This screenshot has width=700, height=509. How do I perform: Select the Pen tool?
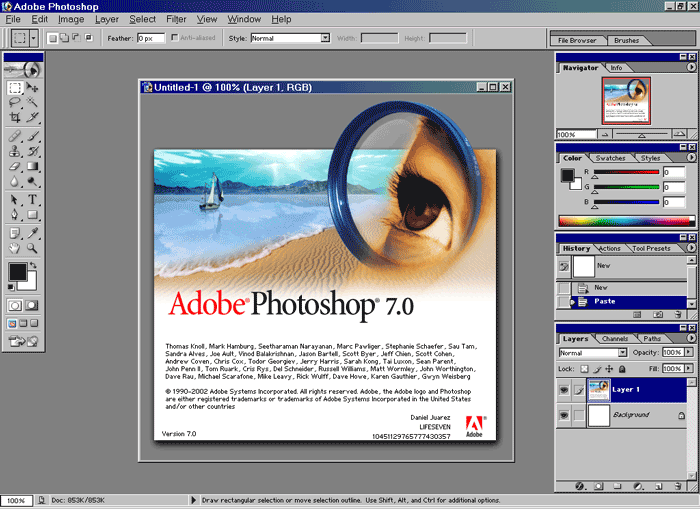click(14, 215)
